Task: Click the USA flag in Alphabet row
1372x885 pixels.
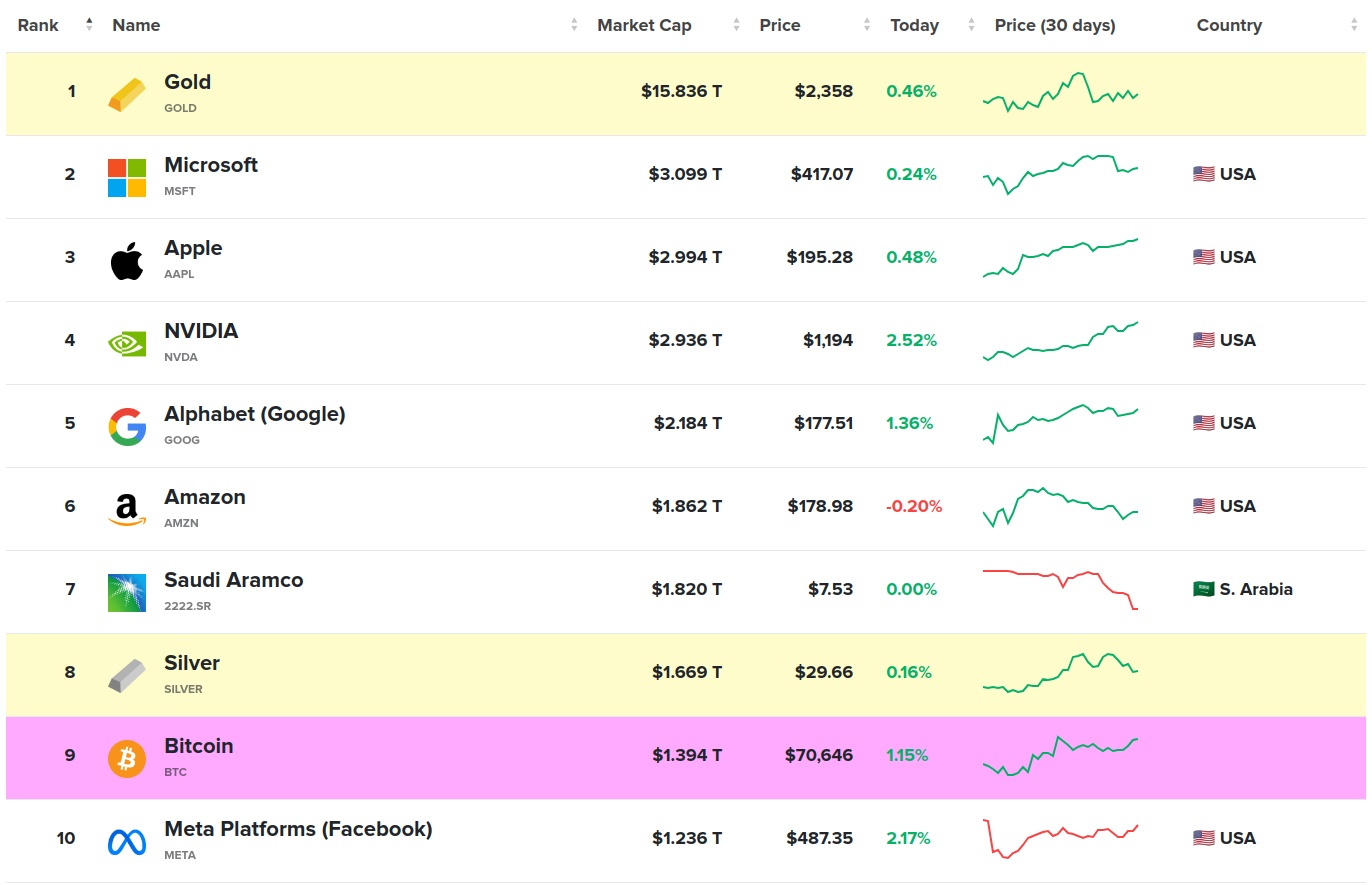Action: (1203, 423)
